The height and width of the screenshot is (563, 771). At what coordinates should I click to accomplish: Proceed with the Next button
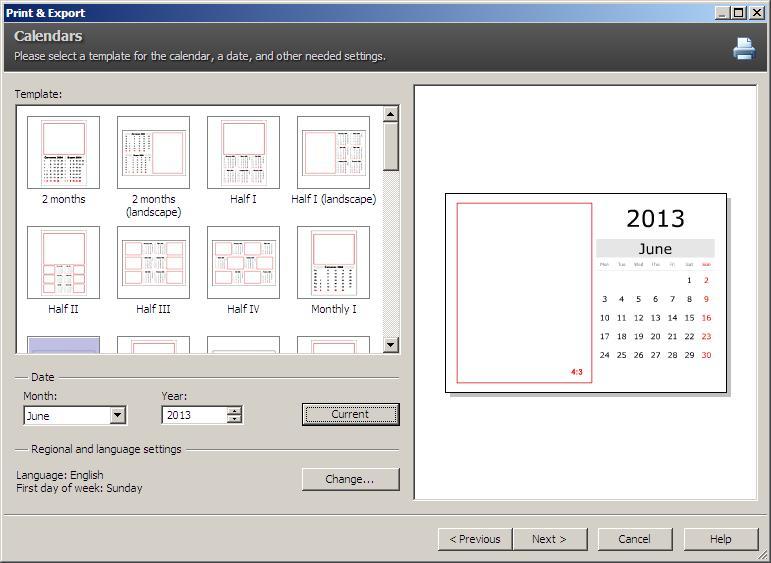click(x=549, y=539)
